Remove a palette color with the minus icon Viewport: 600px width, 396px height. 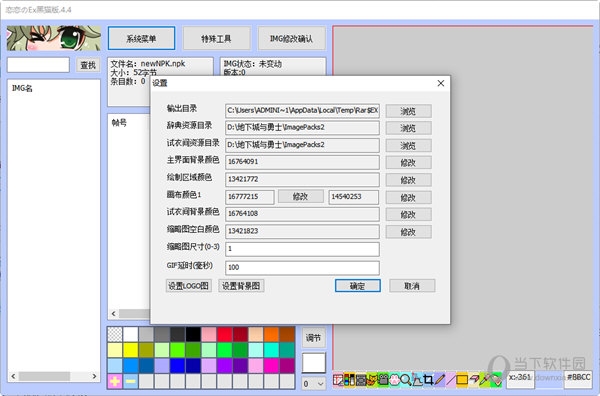pos(130,381)
